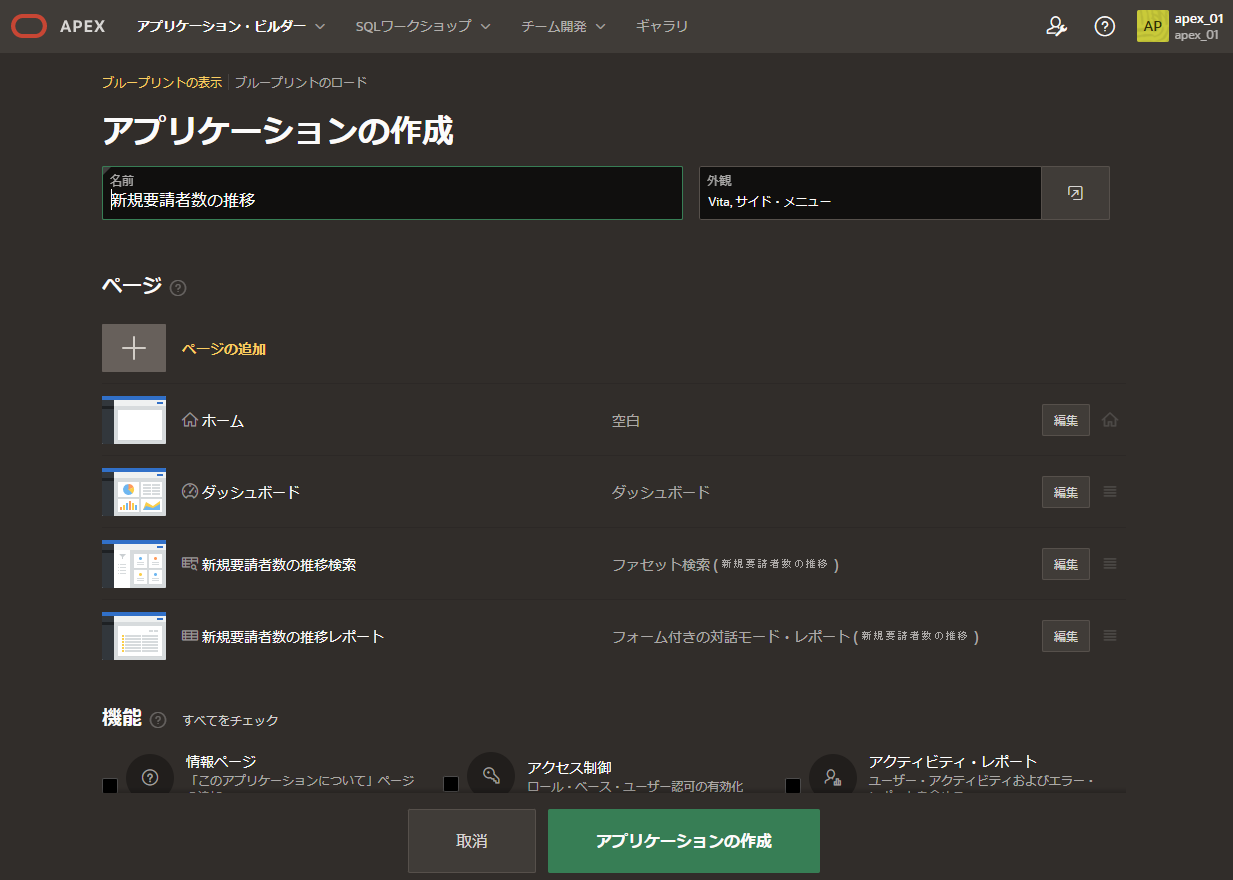Click the アクティビティ・レポート feature title
1233x880 pixels.
click(953, 762)
